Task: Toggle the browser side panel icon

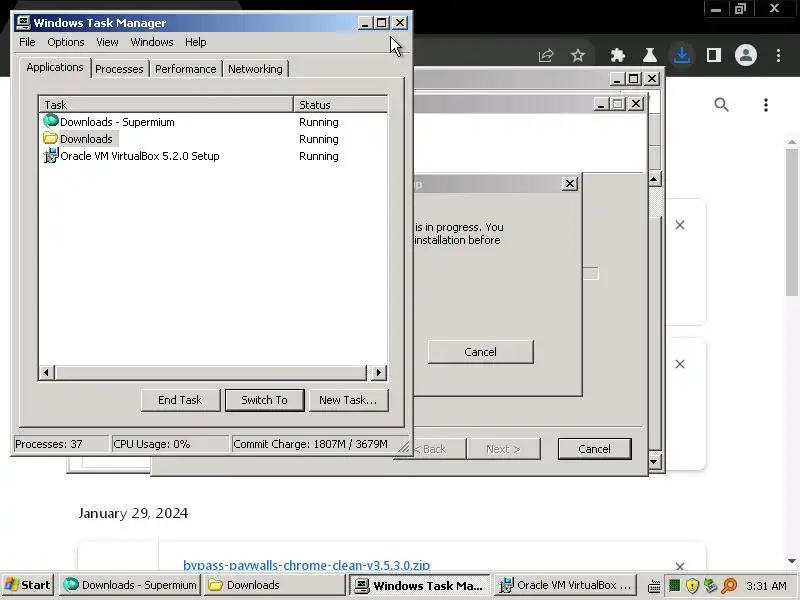Action: [714, 55]
